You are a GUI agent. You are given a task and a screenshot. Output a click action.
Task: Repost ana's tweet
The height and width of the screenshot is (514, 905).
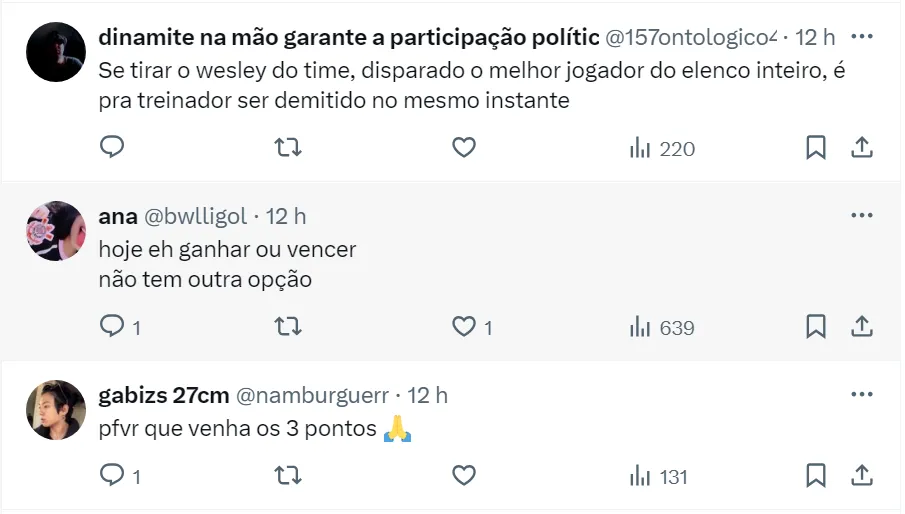point(288,327)
